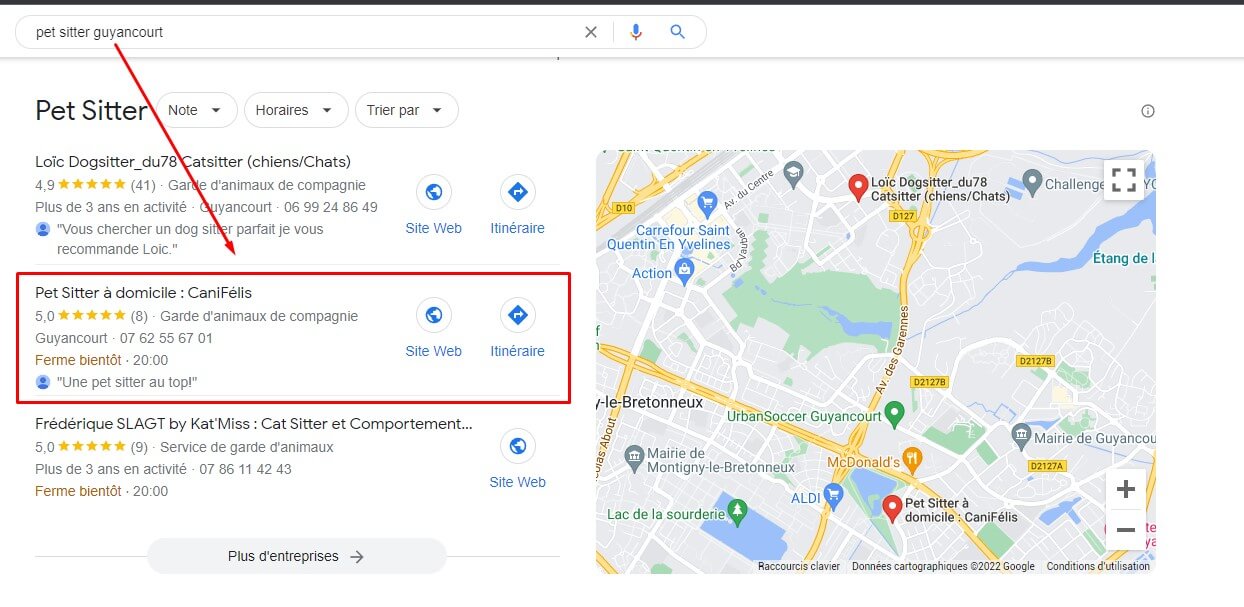Open Itinéraire directions icon for CaniFélis

pos(518,315)
